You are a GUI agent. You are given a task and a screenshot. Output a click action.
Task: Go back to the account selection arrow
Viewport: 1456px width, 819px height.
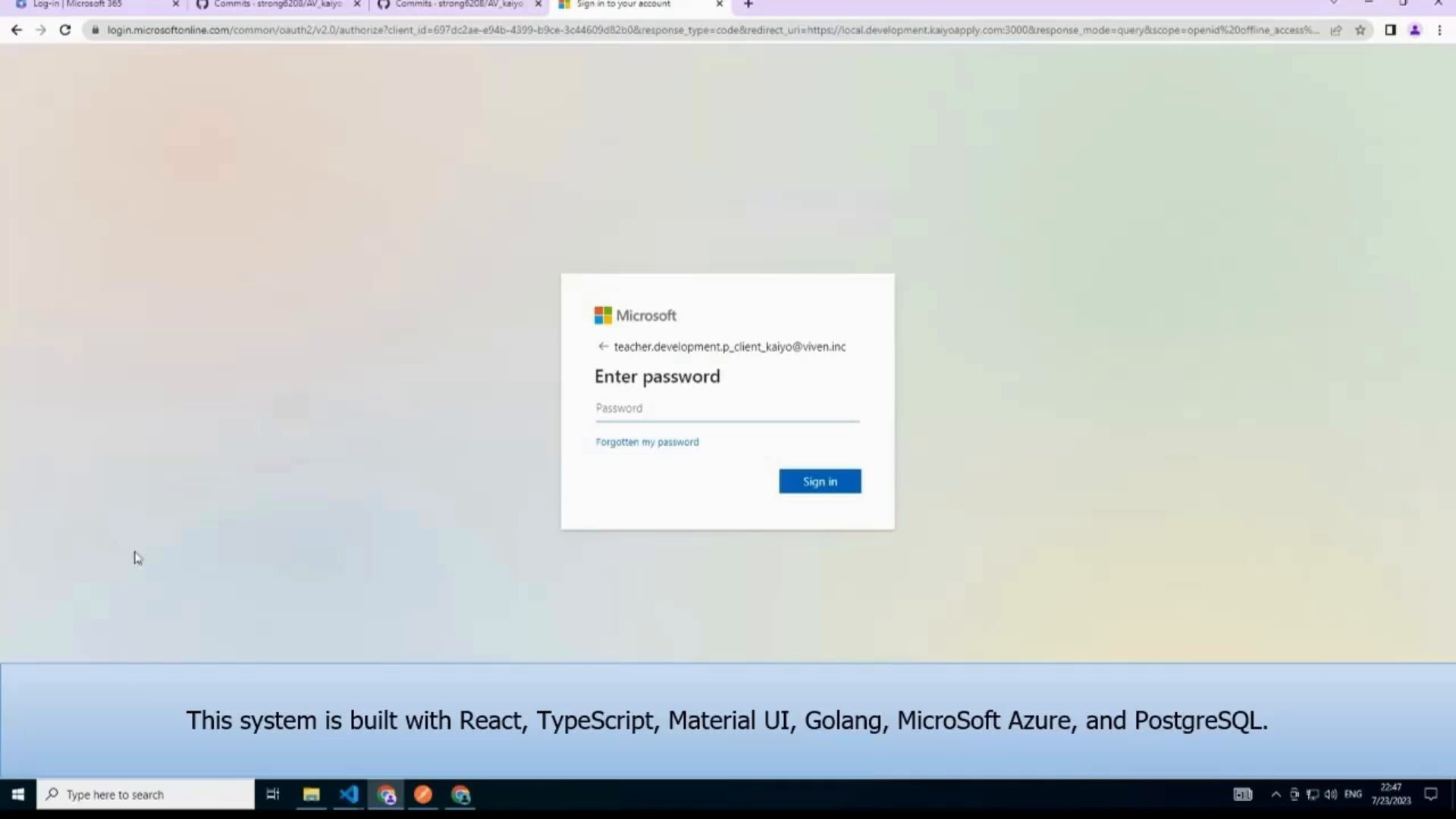(603, 347)
